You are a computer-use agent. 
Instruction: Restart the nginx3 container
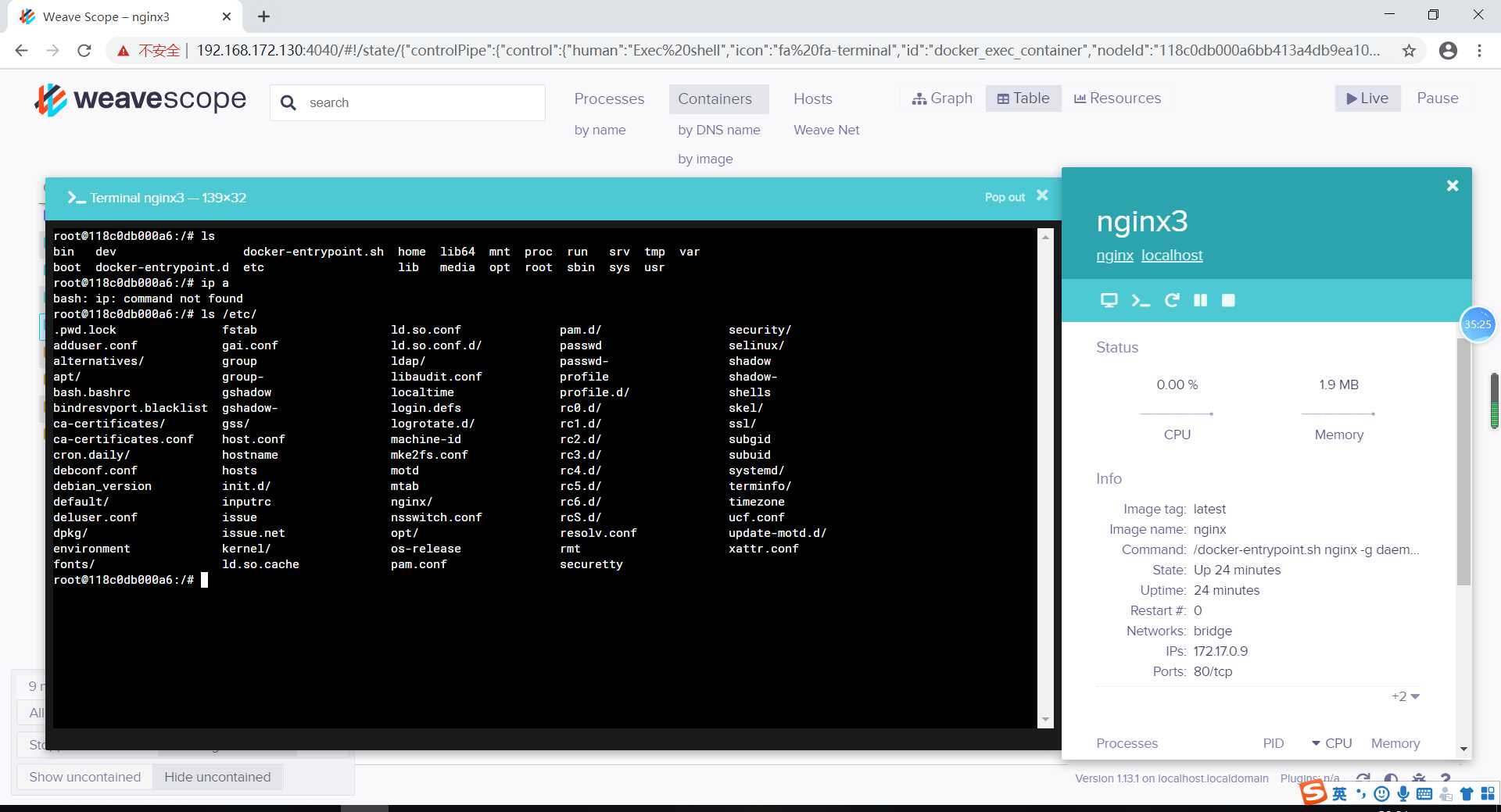click(1171, 300)
